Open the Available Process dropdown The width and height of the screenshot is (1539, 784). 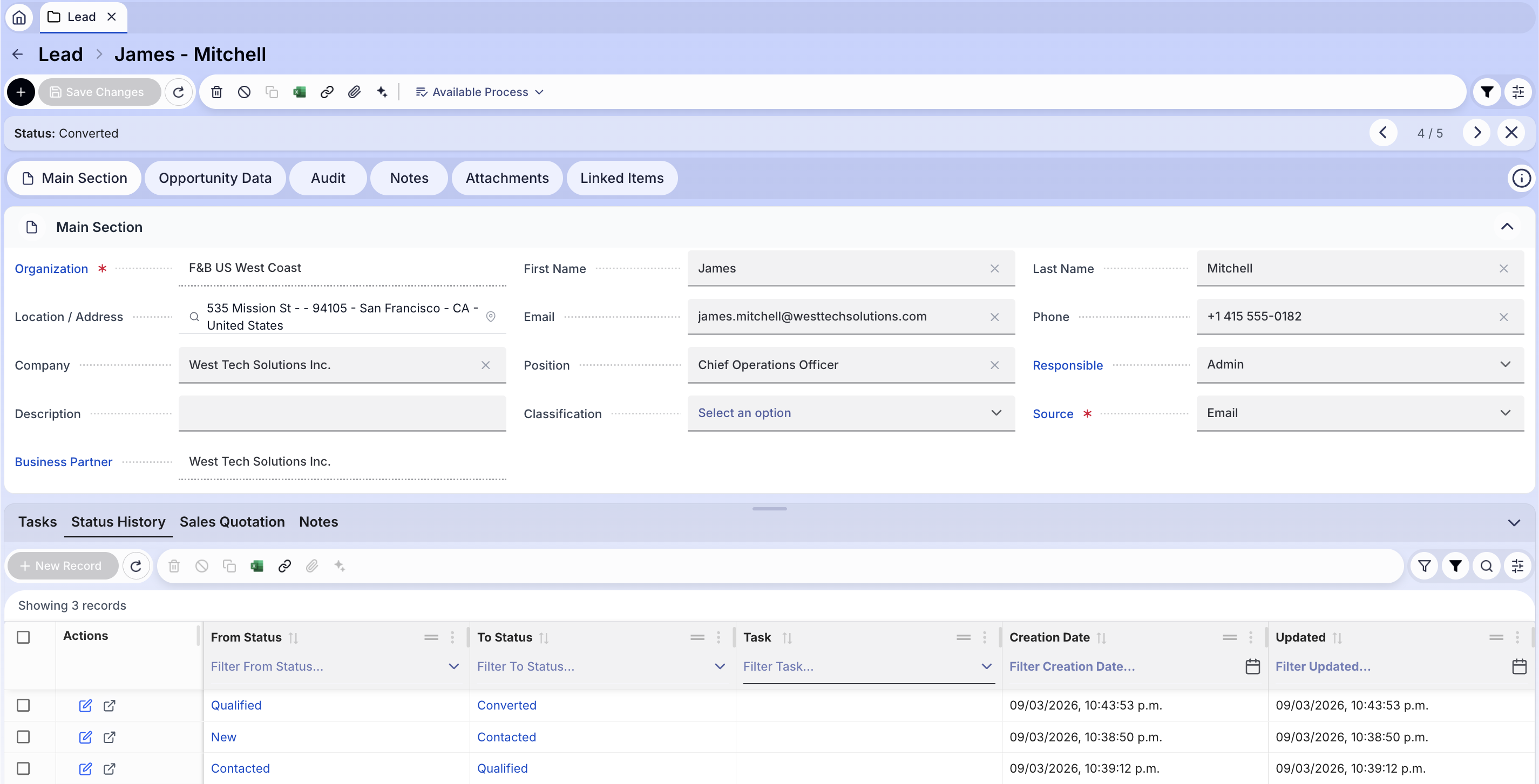tap(479, 92)
